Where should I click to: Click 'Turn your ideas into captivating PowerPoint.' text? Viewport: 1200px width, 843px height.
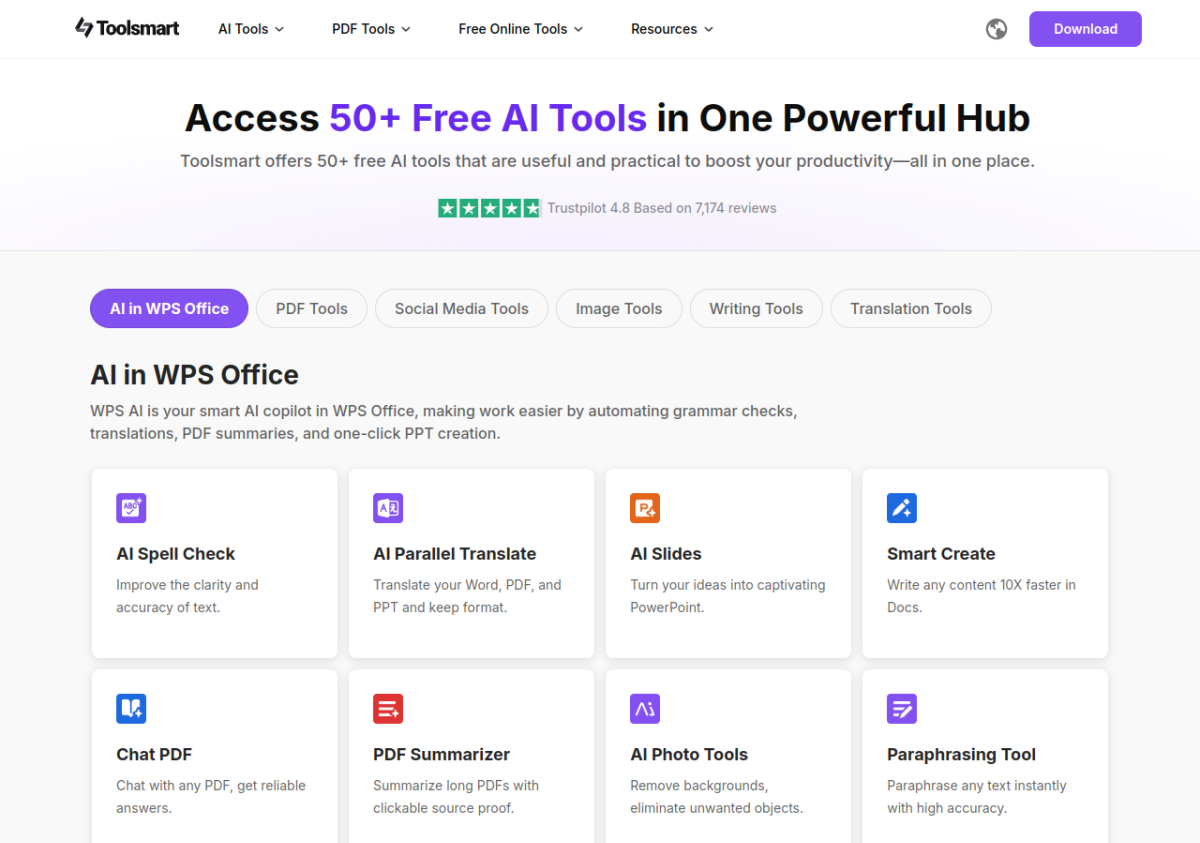tap(728, 596)
